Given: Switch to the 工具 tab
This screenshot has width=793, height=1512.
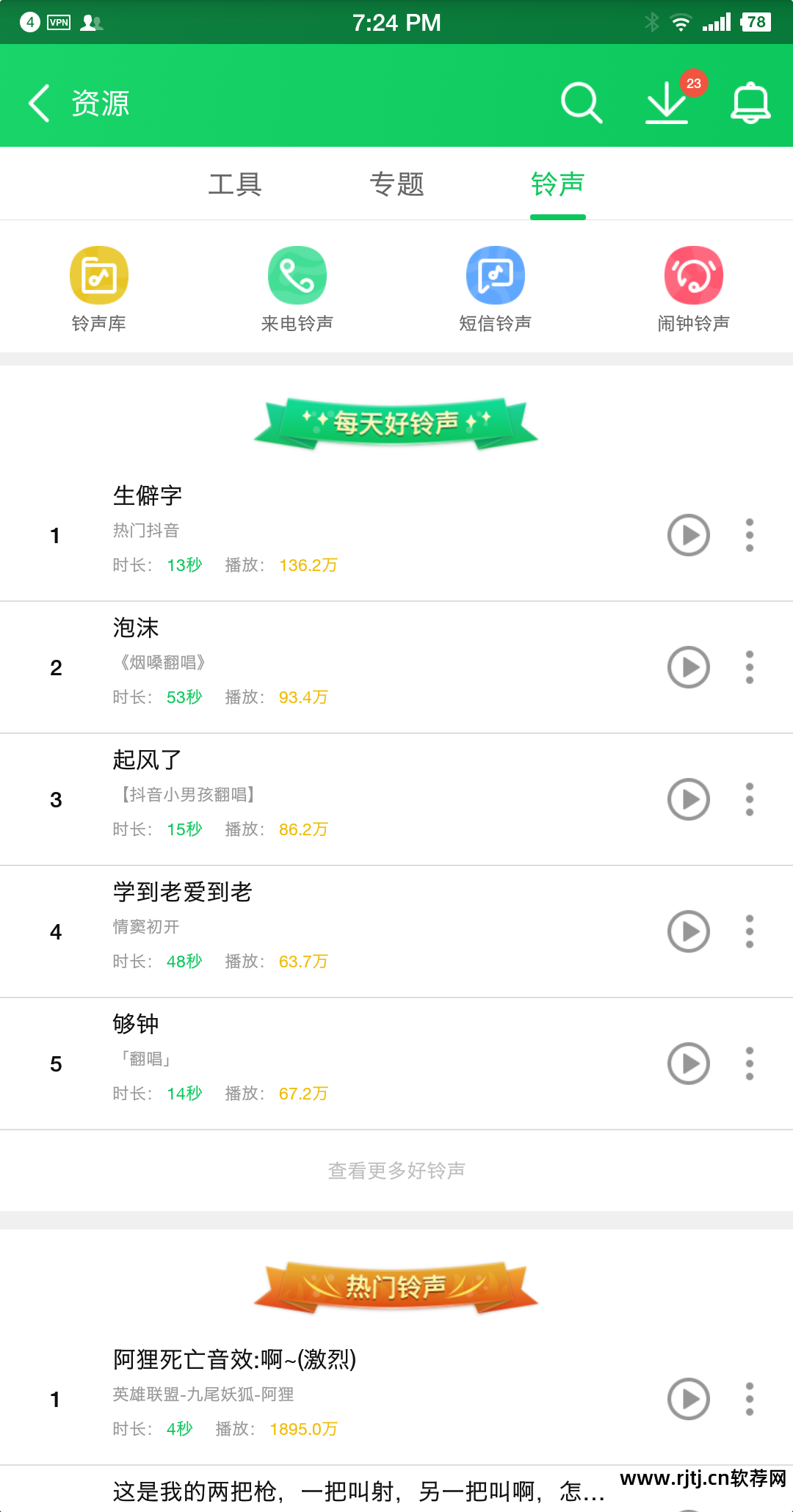Looking at the screenshot, I should pyautogui.click(x=235, y=184).
